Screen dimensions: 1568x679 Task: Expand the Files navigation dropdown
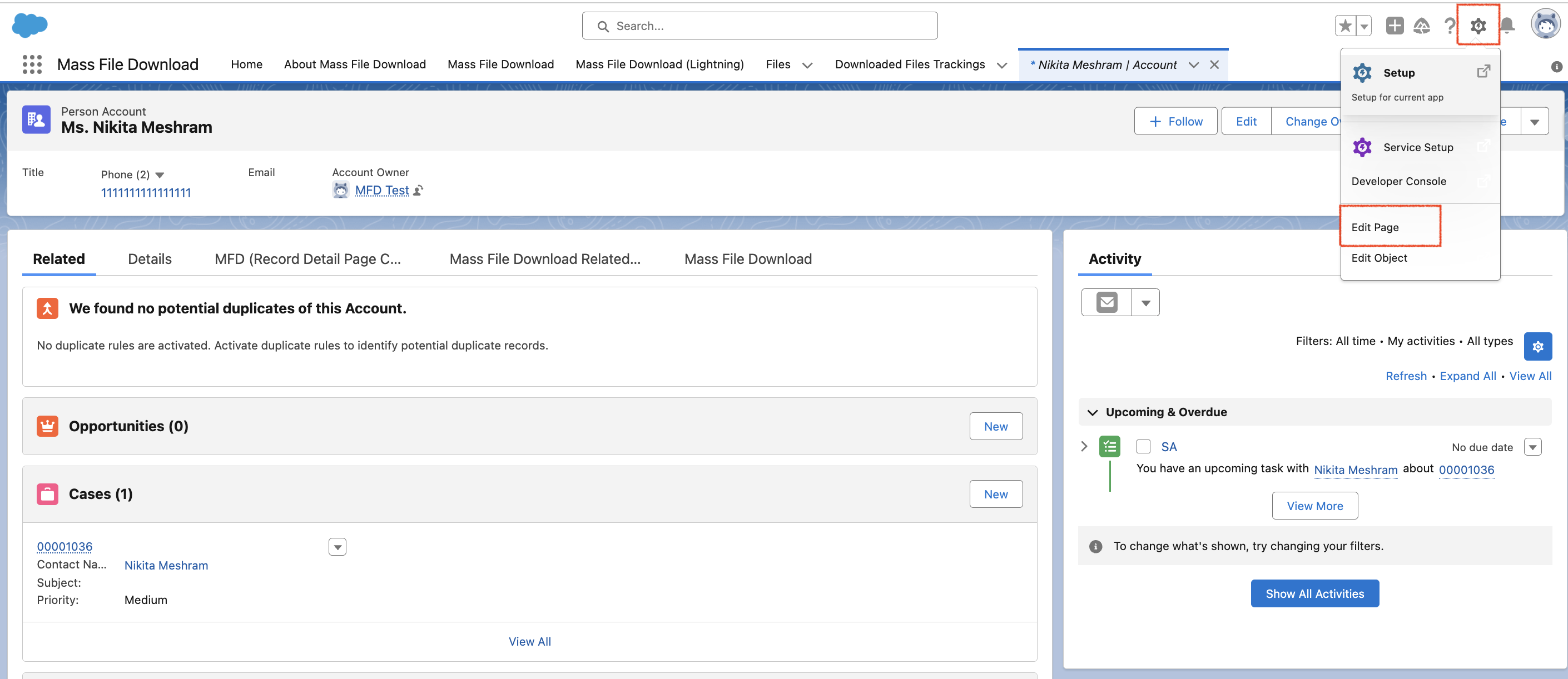(807, 65)
